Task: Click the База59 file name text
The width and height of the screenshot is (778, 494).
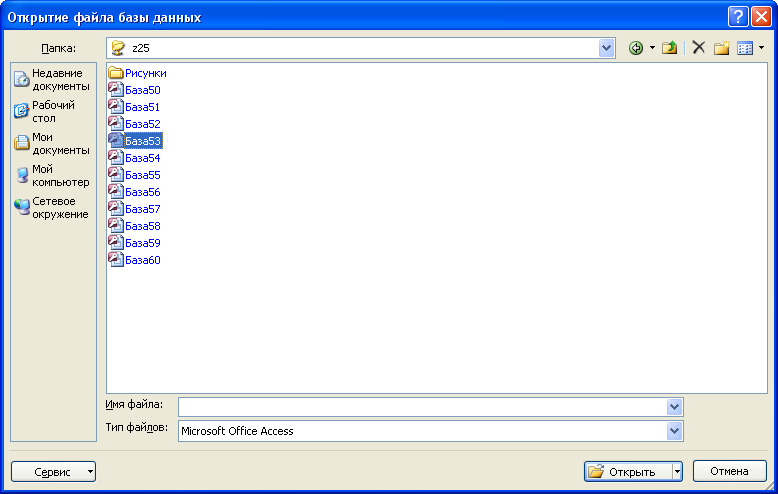Action: [x=143, y=243]
